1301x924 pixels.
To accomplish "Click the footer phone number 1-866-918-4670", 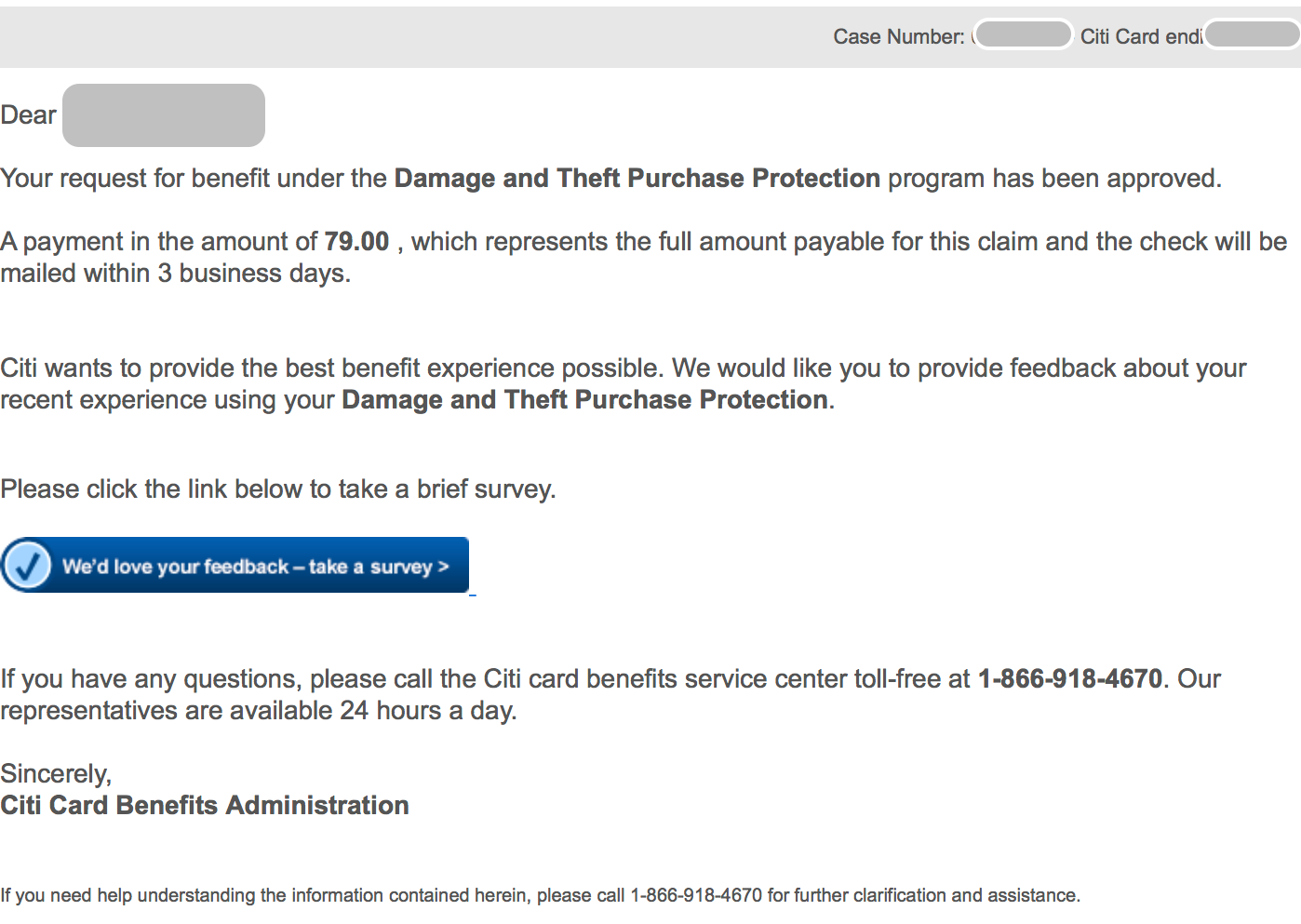I will [695, 895].
